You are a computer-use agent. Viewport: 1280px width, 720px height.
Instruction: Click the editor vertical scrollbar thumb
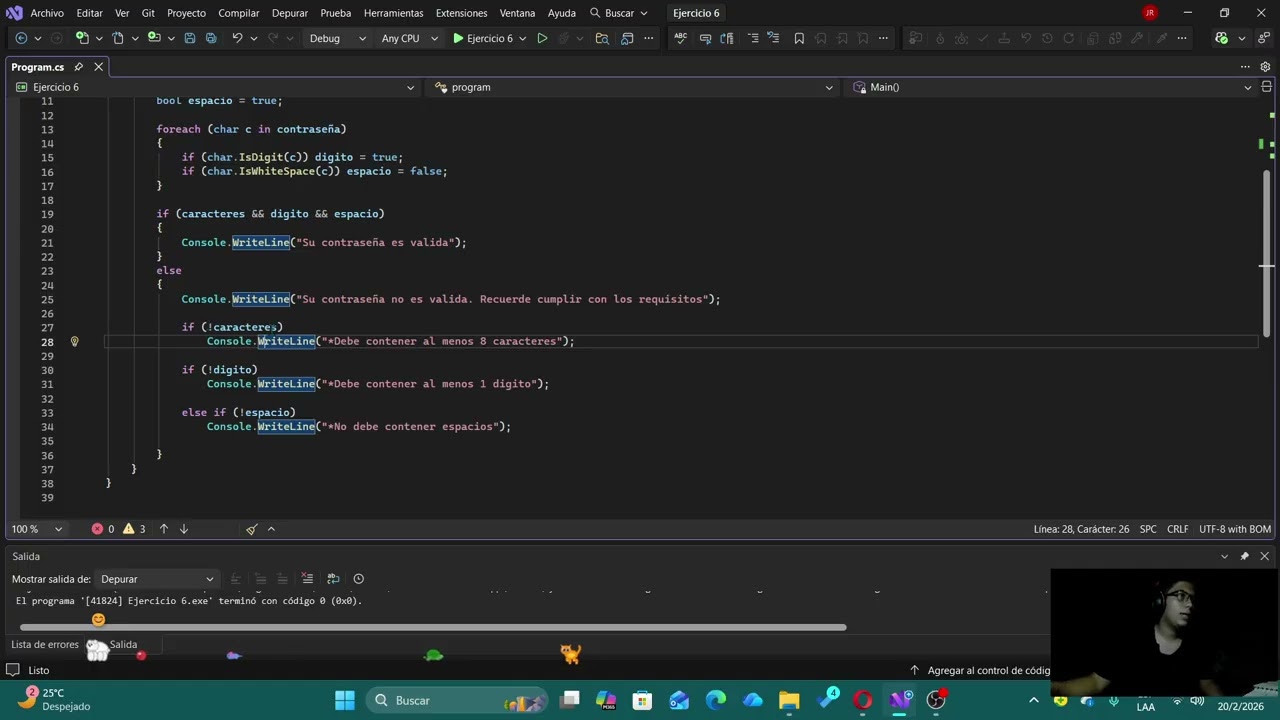click(x=1266, y=252)
